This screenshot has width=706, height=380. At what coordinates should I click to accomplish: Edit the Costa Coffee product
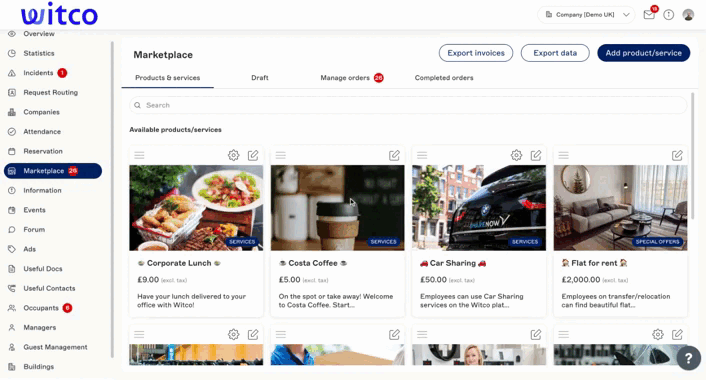coord(394,155)
